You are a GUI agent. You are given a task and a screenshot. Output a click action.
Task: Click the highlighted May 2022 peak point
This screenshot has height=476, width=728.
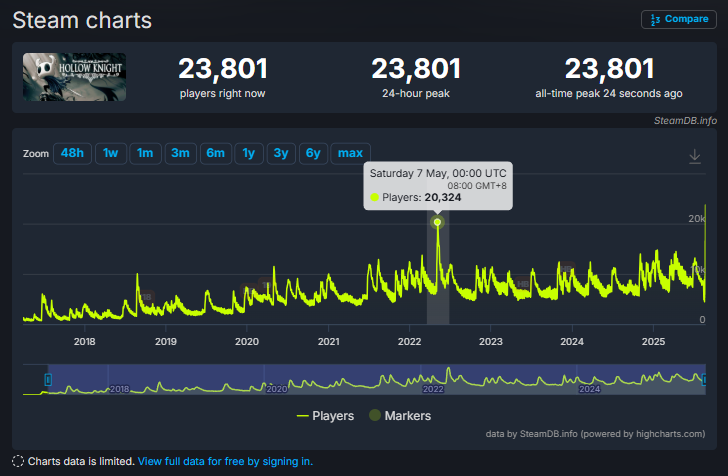click(x=437, y=222)
